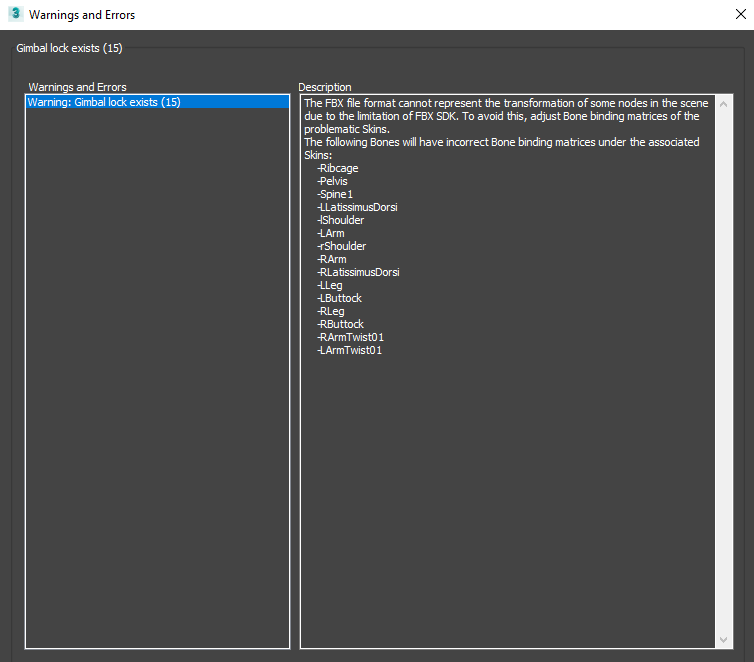Click the -lShoulder bone entry
754x662 pixels.
tap(340, 220)
